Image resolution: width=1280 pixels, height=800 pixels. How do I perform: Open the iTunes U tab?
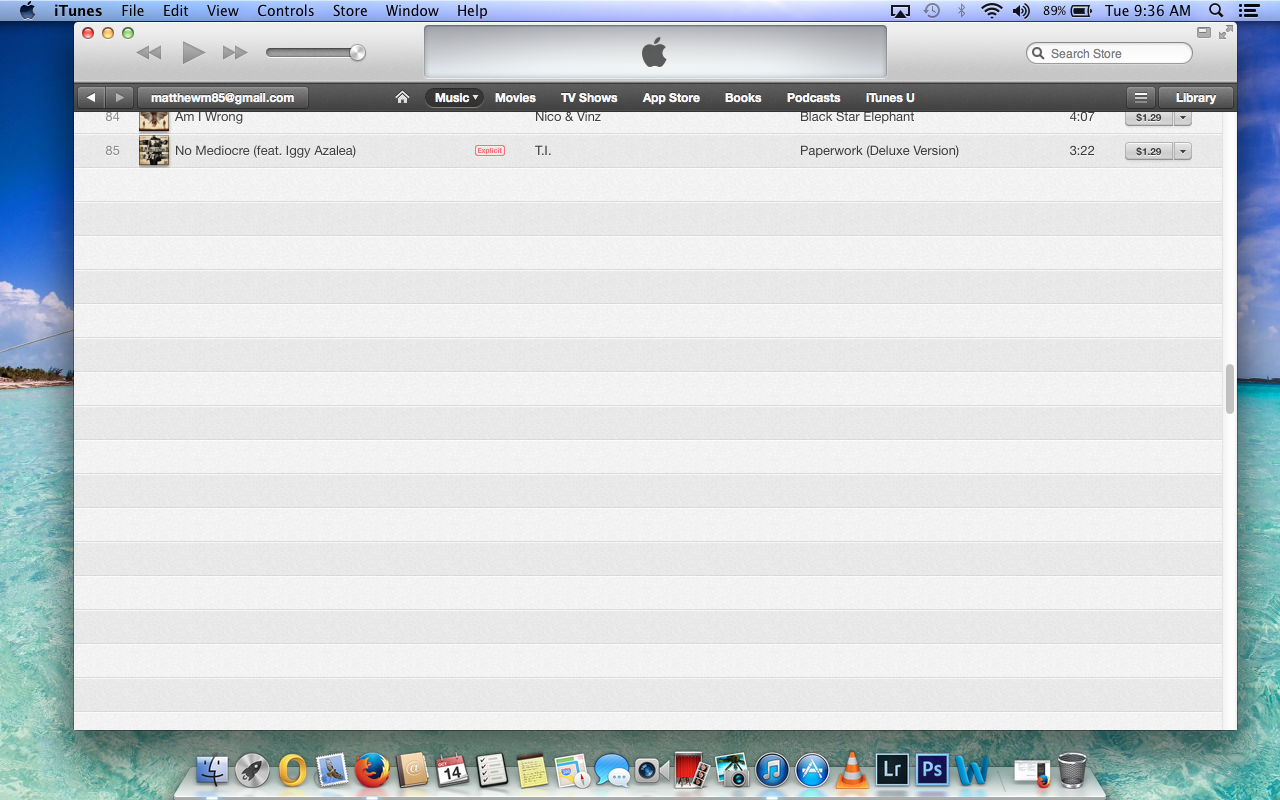pyautogui.click(x=890, y=98)
